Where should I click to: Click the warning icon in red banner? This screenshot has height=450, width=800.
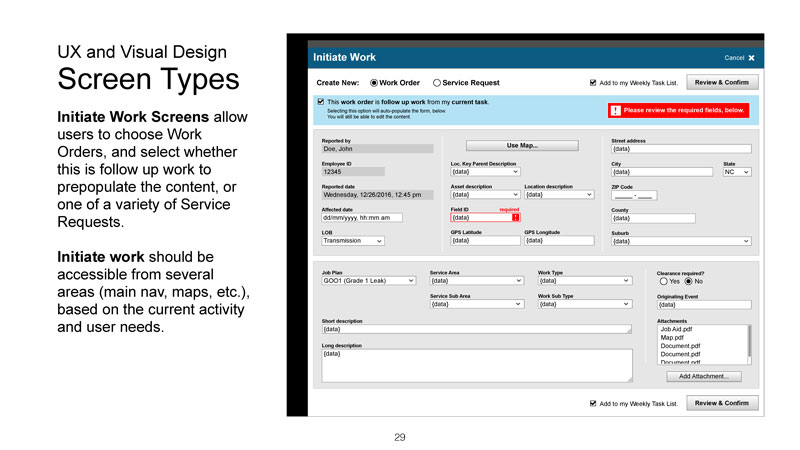click(616, 110)
